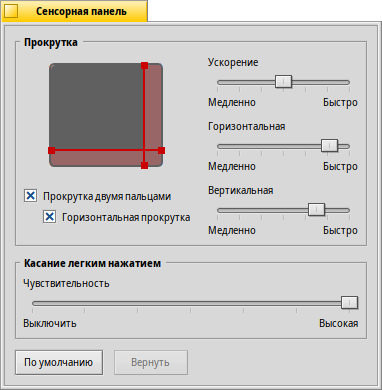Uncheck Горизонтальная прокрутка checkbox

point(50,217)
